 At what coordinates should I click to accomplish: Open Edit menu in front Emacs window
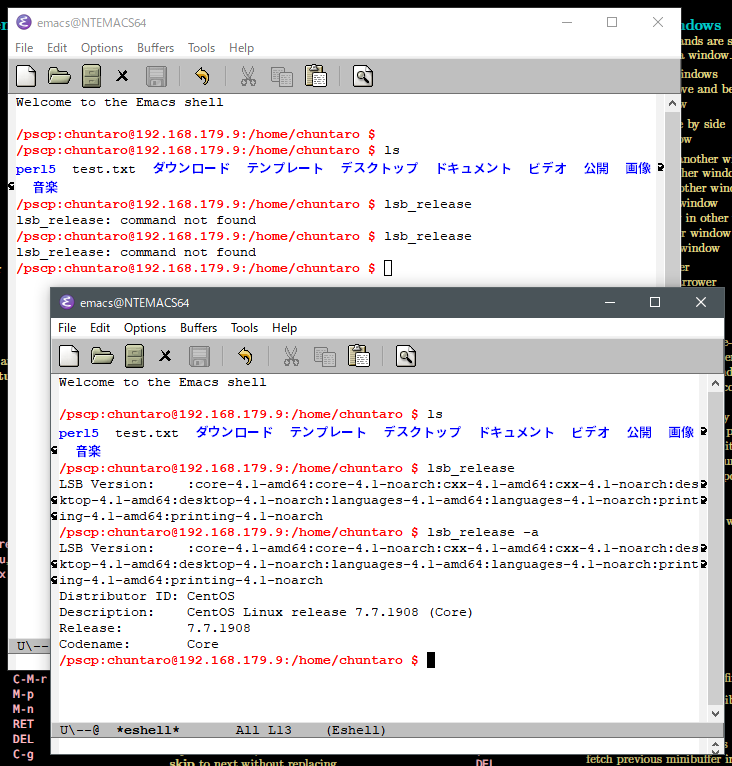pos(100,328)
